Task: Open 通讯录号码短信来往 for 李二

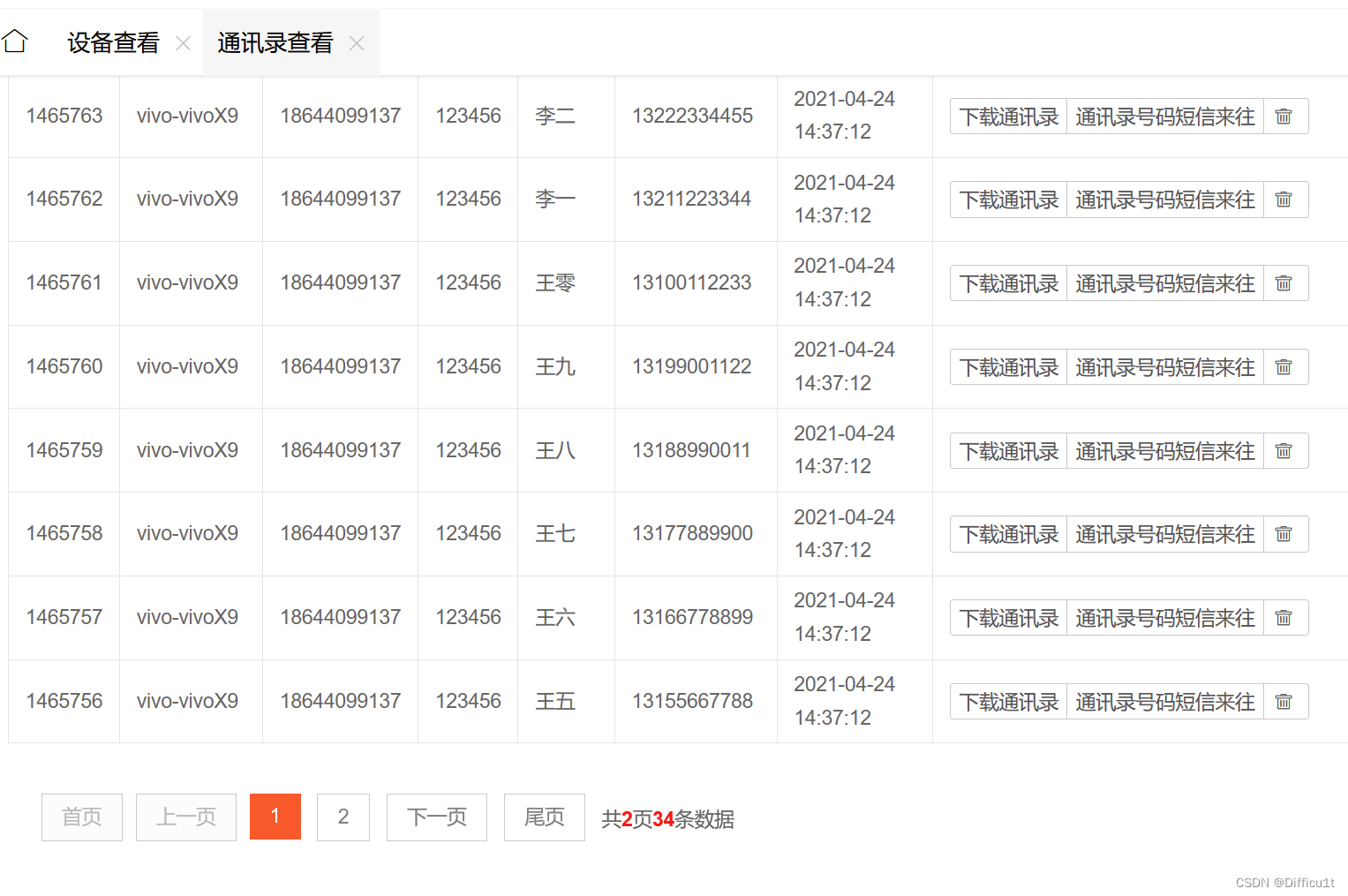Action: pos(1165,117)
